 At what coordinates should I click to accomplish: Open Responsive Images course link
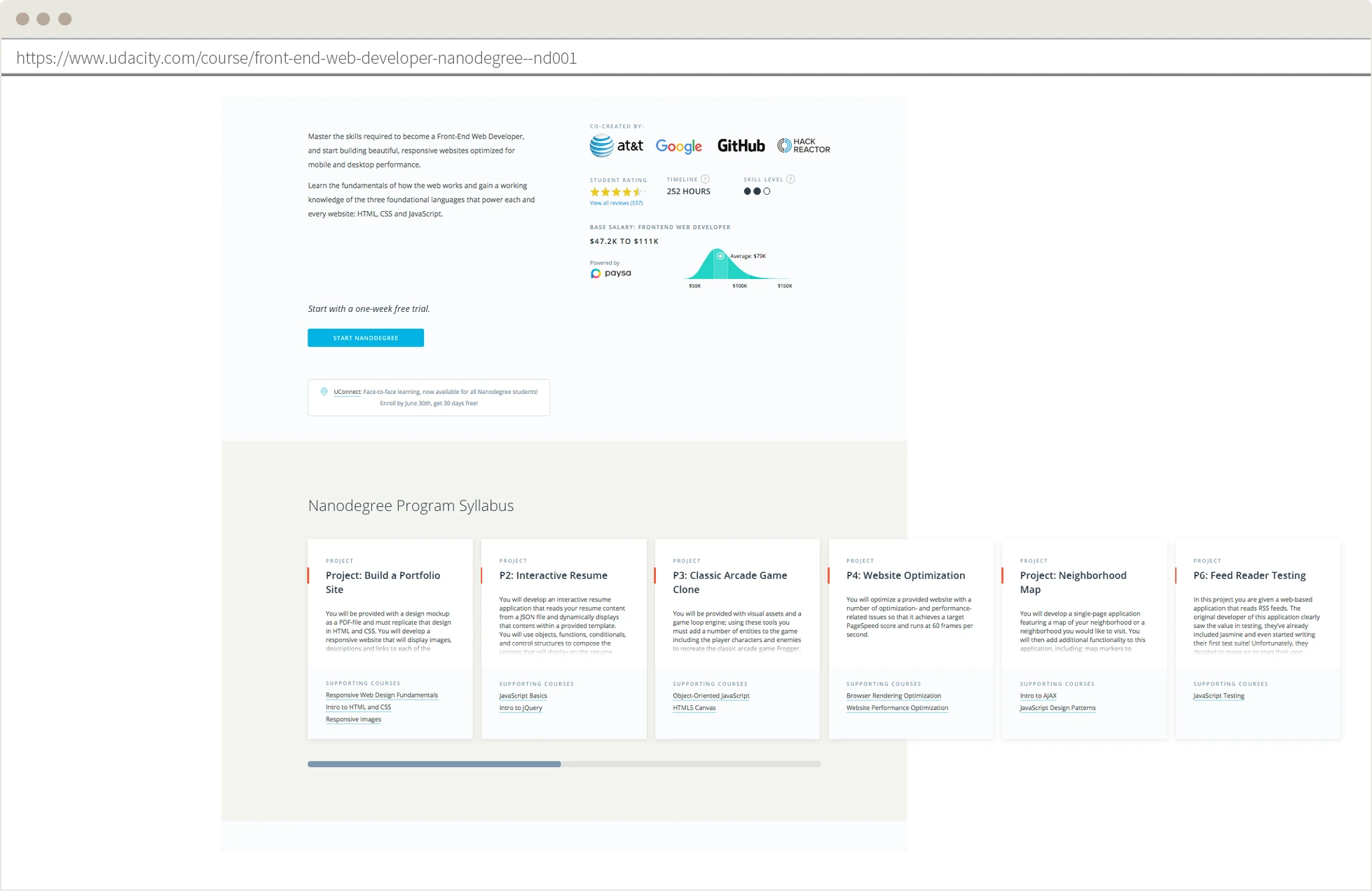coord(353,719)
